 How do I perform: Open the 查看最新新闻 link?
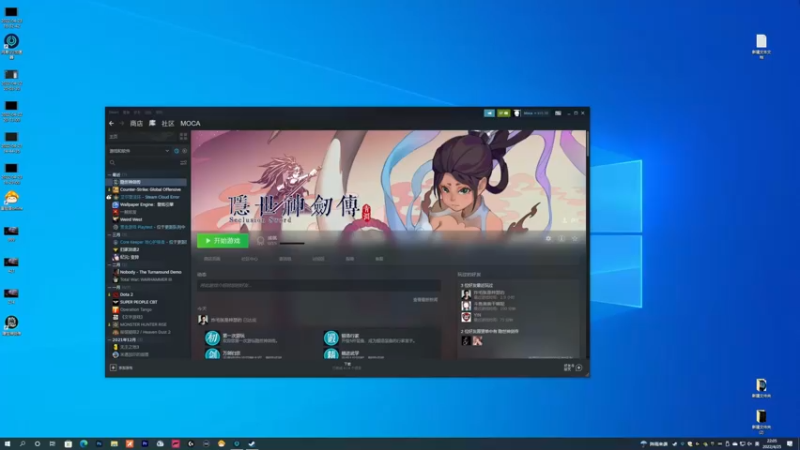click(x=425, y=299)
